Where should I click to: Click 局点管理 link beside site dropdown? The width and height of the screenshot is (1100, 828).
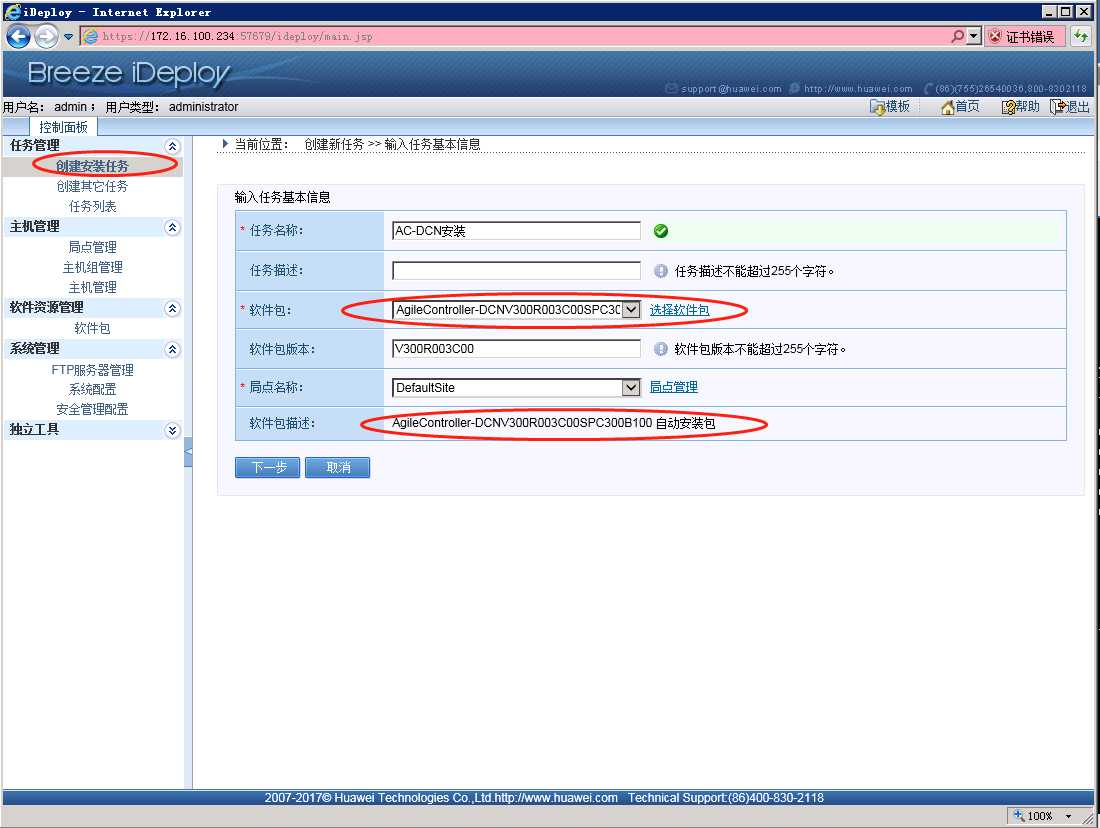673,387
